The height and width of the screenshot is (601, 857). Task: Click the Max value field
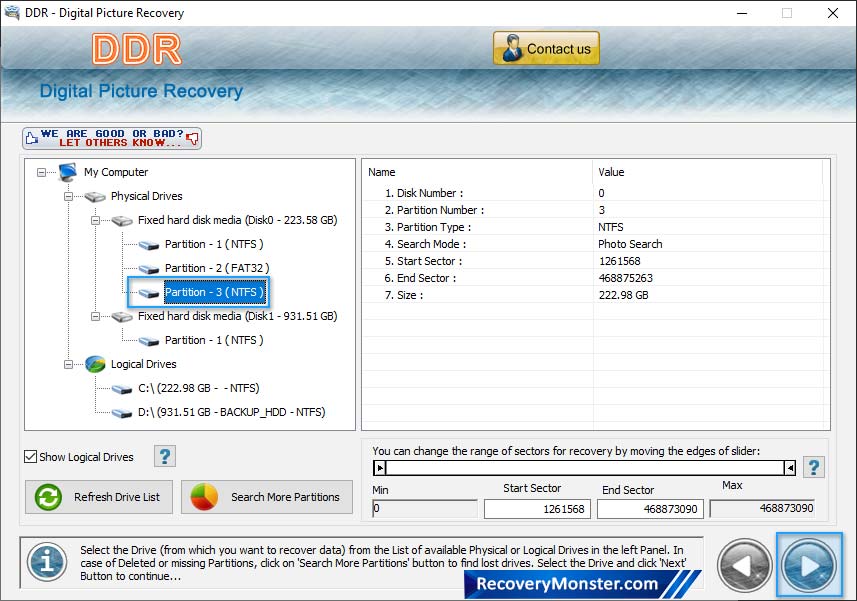tap(762, 509)
